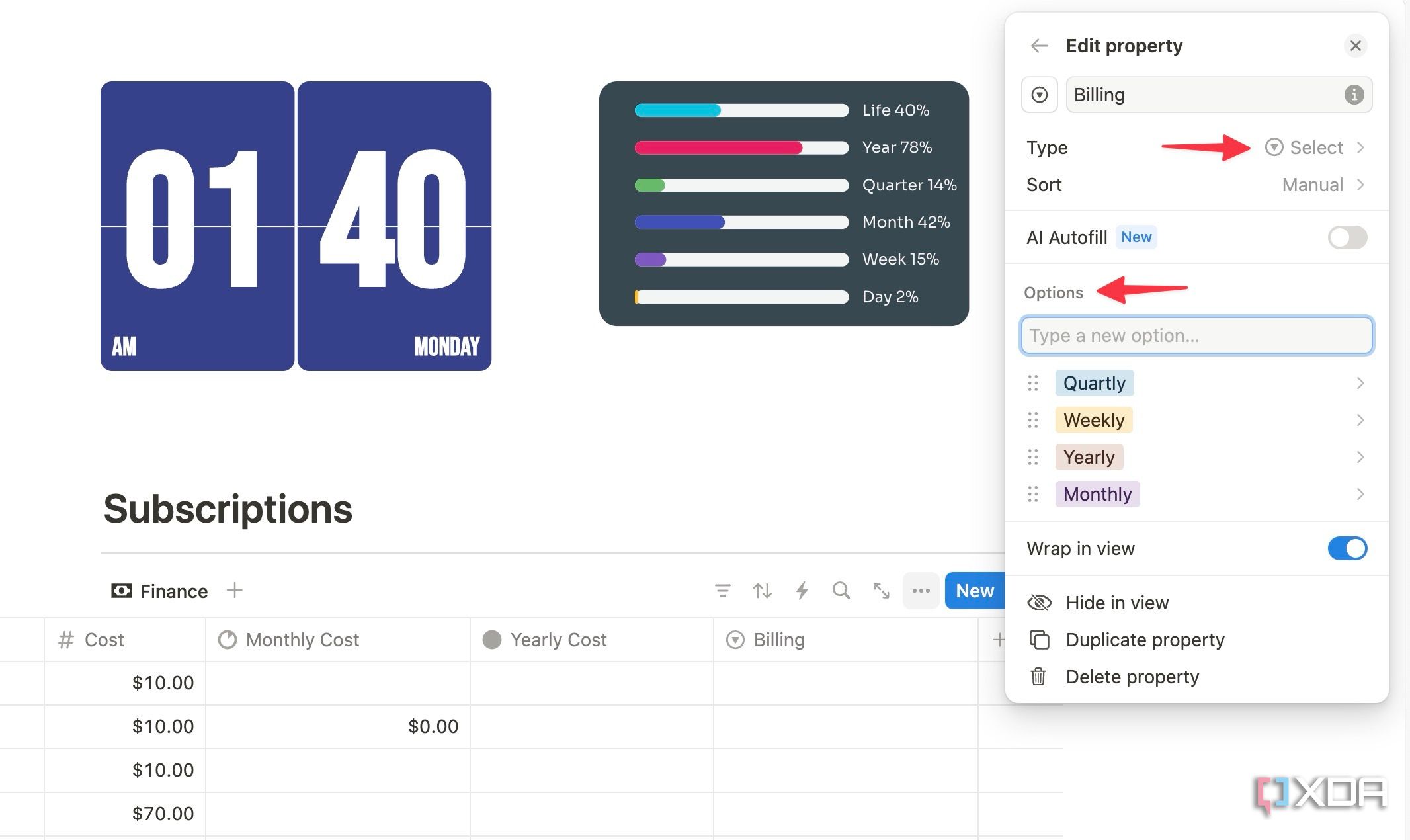Choose Duplicate property
Viewport: 1410px width, 840px height.
pos(1145,640)
